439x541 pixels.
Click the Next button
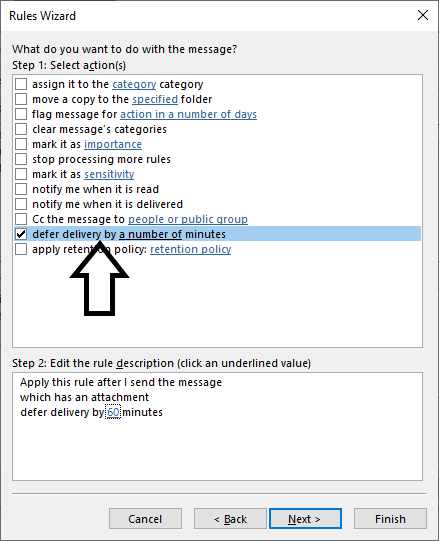point(305,519)
